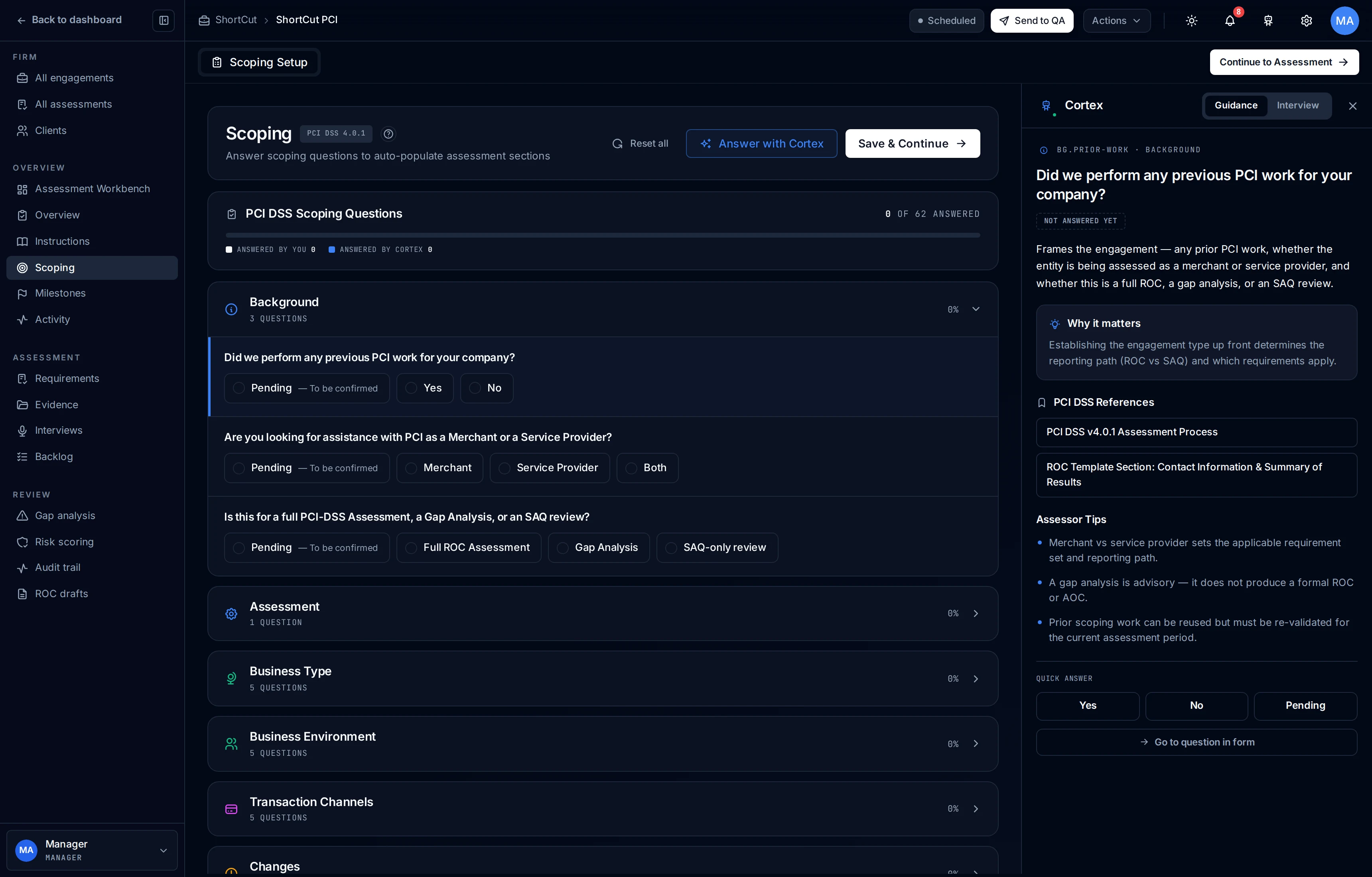Open All engagements in sidebar
1372x877 pixels.
pyautogui.click(x=92, y=78)
